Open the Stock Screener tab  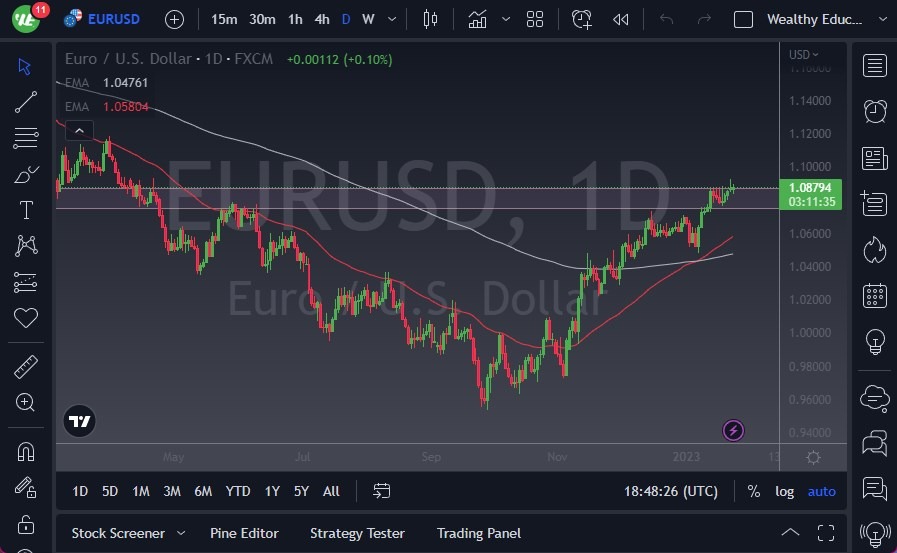pos(118,533)
